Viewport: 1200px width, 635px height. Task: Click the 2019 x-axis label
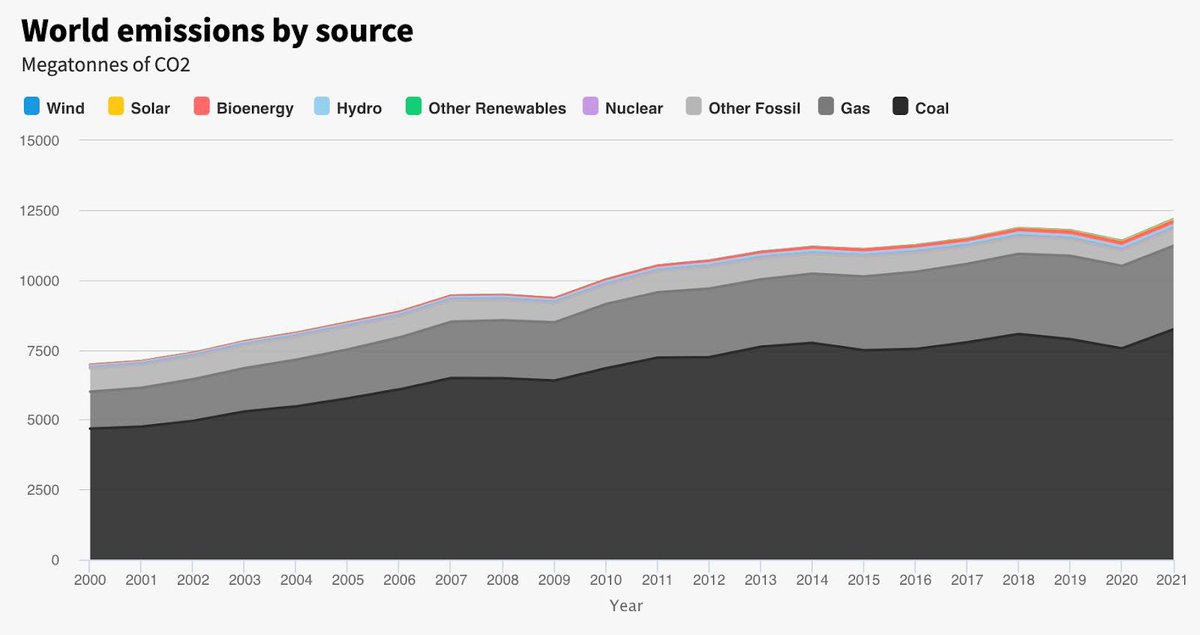1070,579
